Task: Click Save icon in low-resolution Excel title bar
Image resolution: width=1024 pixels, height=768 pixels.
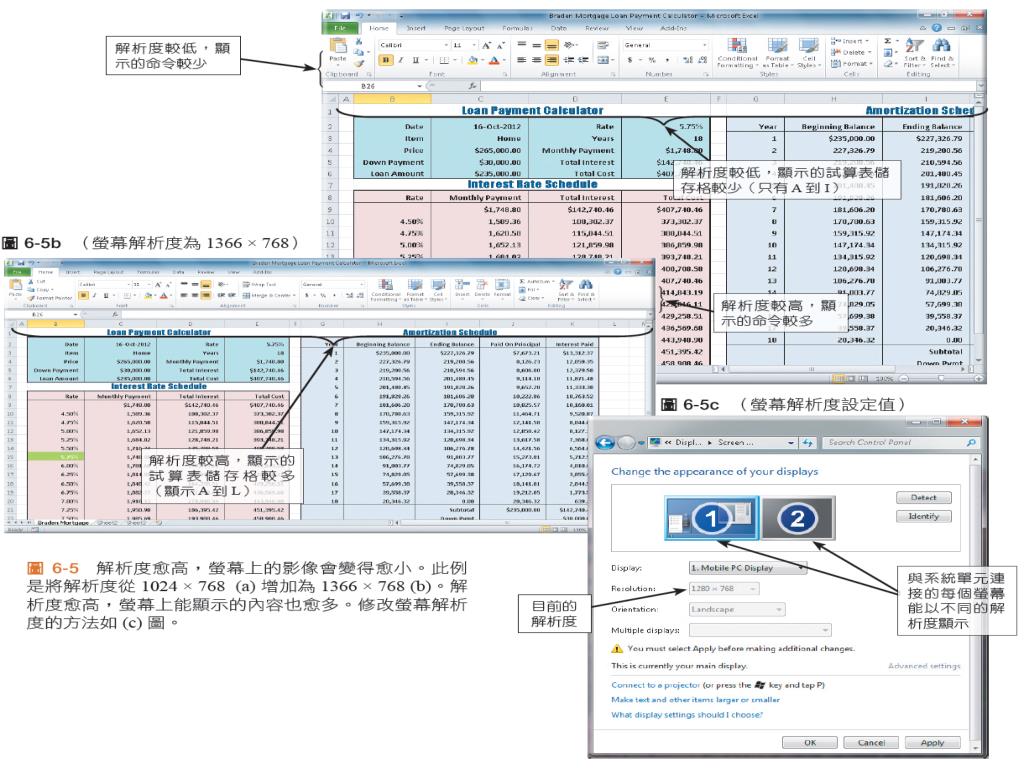Action: [345, 16]
